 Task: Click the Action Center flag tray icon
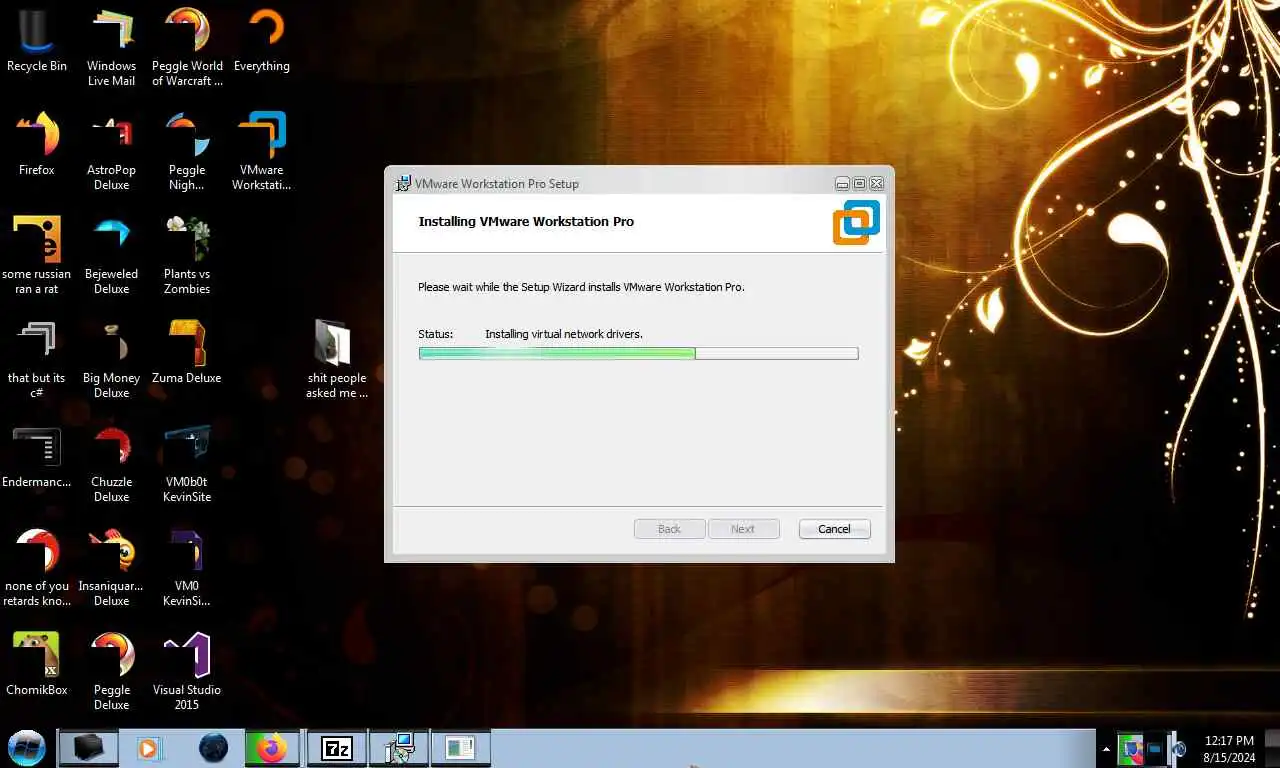[x=1130, y=748]
